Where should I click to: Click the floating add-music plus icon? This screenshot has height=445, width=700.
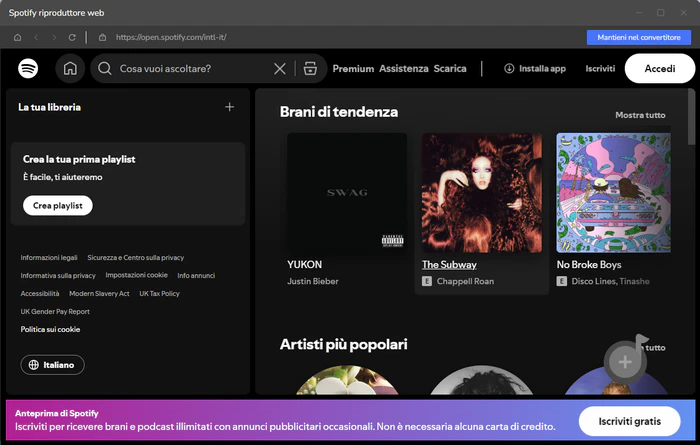(x=625, y=362)
